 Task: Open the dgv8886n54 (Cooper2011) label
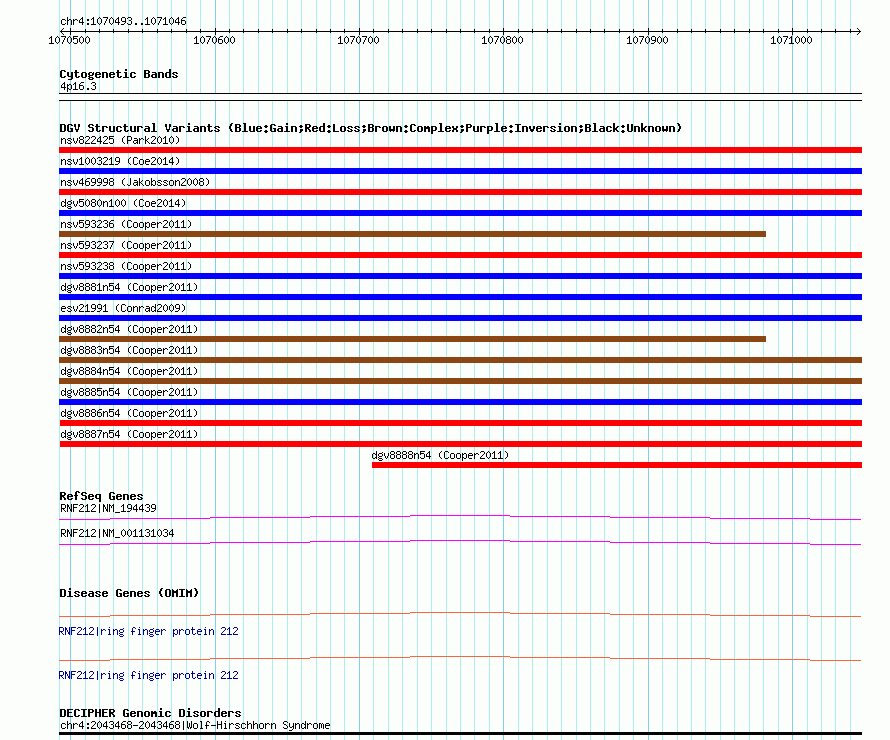click(x=129, y=413)
